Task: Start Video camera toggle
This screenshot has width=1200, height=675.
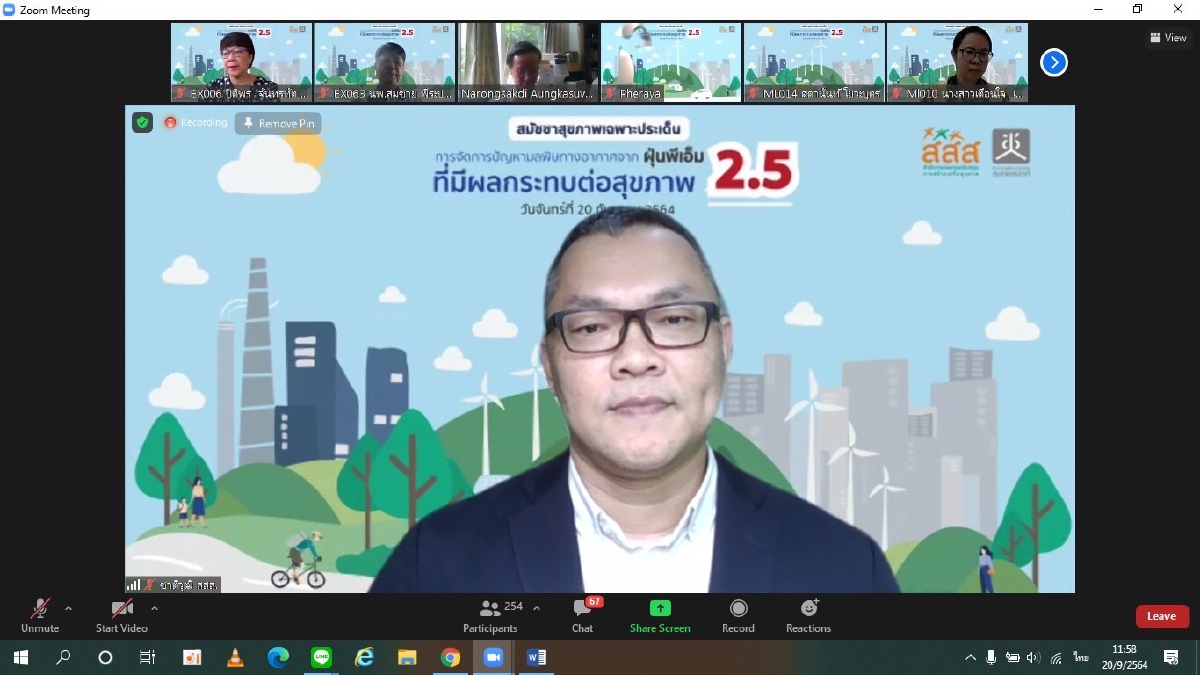Action: pyautogui.click(x=122, y=615)
